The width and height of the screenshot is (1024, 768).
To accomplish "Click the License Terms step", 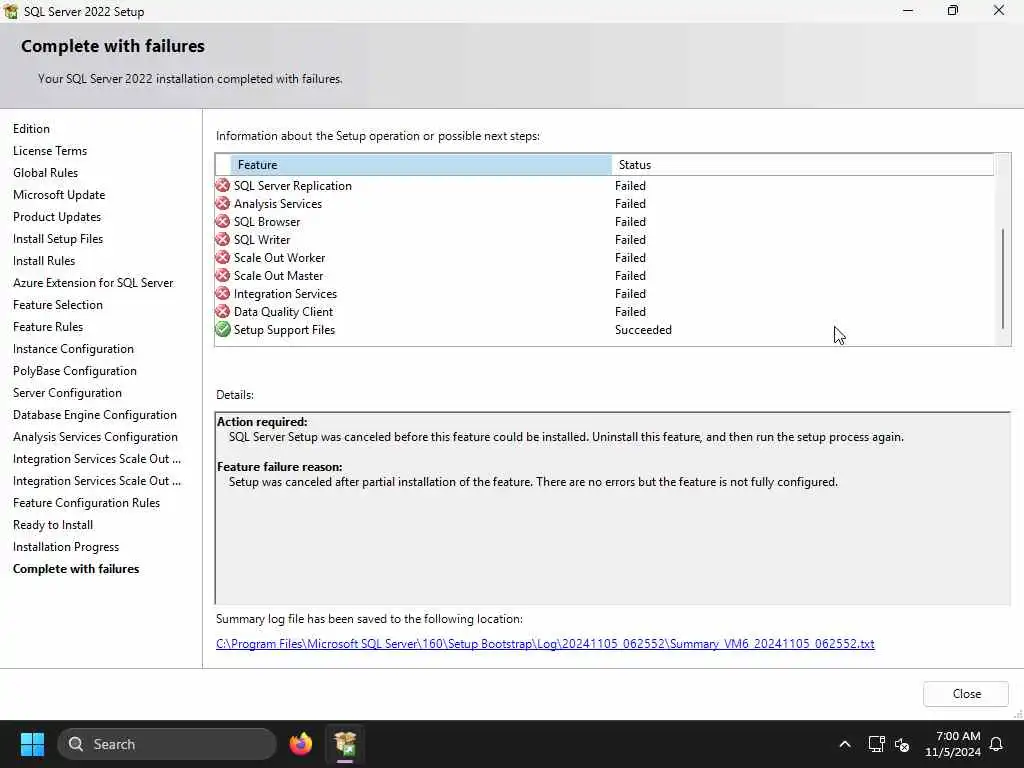I will [50, 151].
